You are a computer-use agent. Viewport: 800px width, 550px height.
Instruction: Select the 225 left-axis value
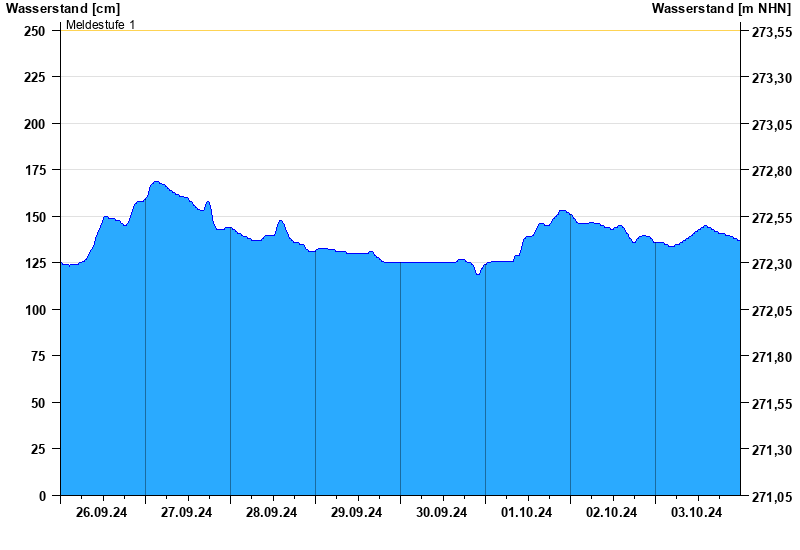tap(35, 77)
